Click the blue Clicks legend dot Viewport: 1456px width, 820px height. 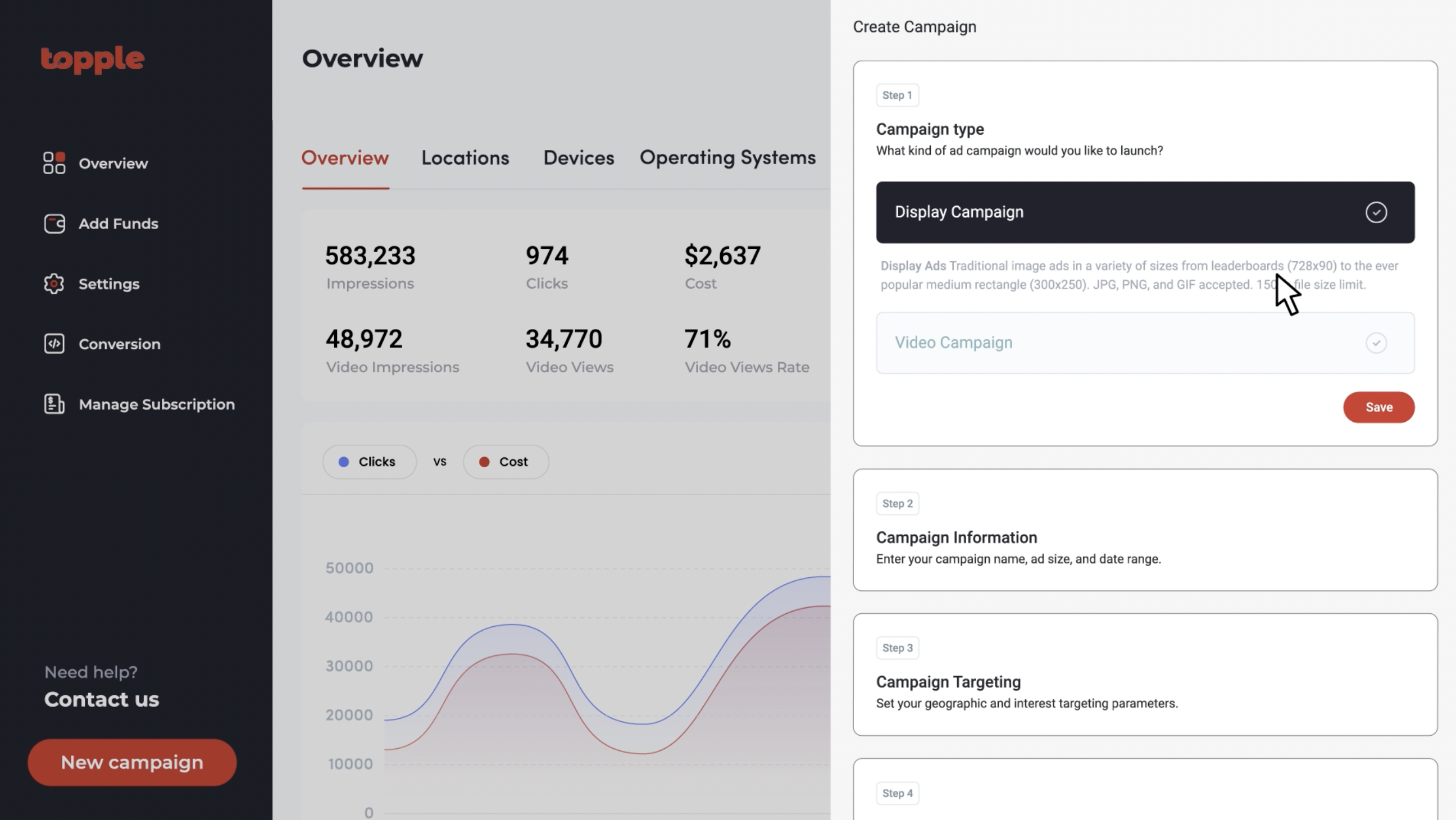pos(343,462)
